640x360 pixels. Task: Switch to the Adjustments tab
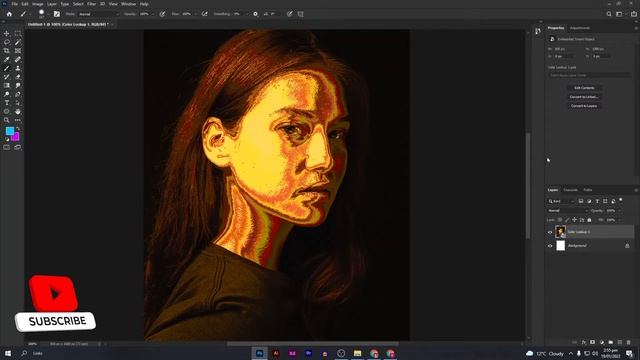tap(580, 28)
